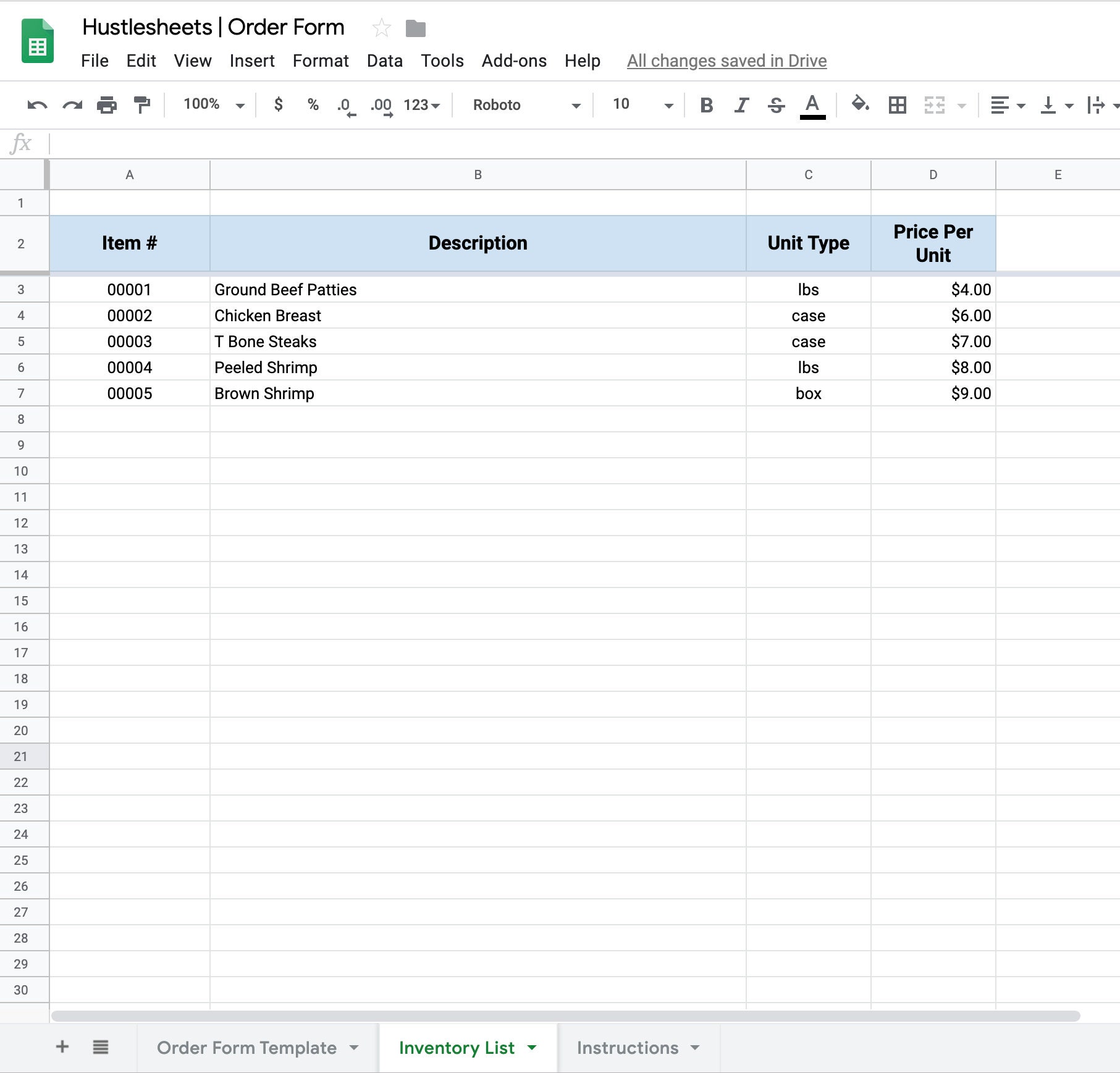1120x1073 pixels.
Task: Open the Data menu
Action: point(384,61)
